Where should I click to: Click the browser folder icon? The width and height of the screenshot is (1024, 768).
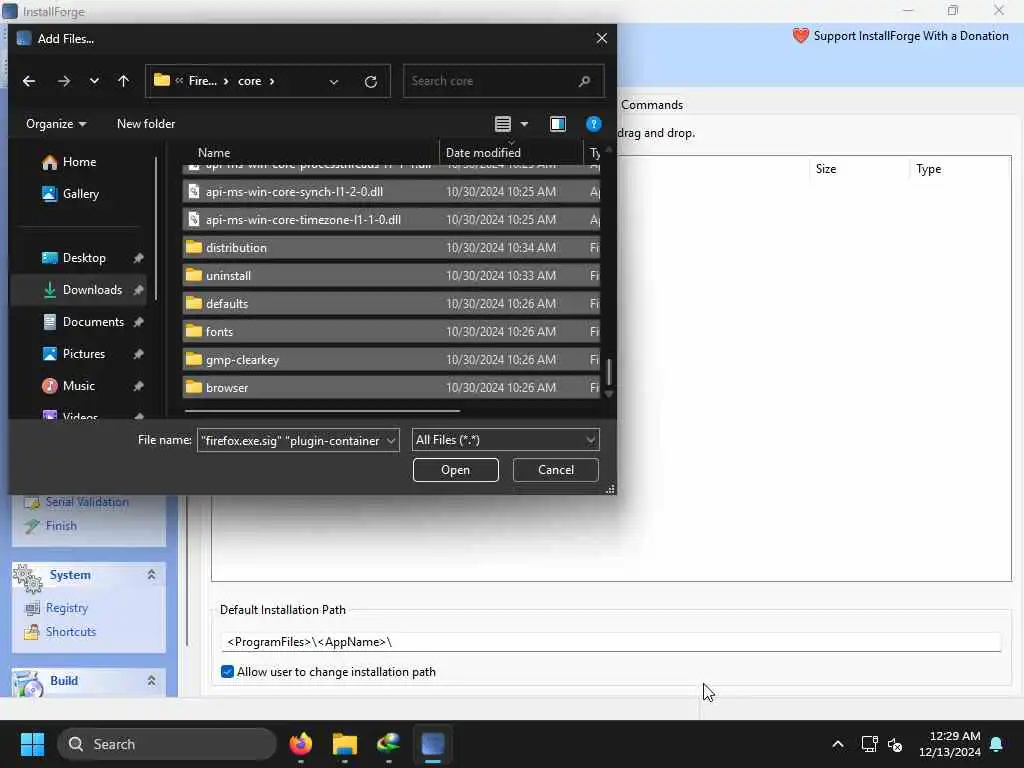[x=193, y=387]
